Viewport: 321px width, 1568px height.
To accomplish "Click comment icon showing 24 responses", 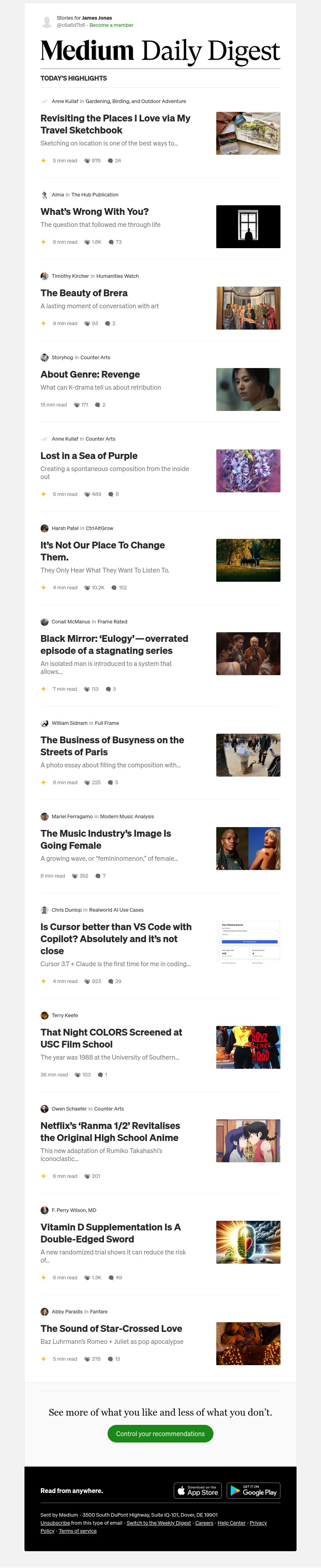I will coord(110,161).
